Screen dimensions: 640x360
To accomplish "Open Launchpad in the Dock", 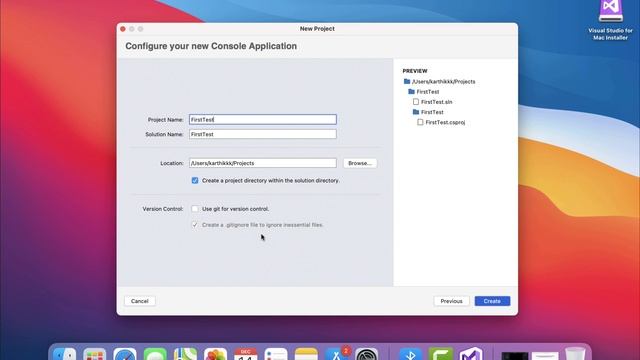I will (95, 354).
